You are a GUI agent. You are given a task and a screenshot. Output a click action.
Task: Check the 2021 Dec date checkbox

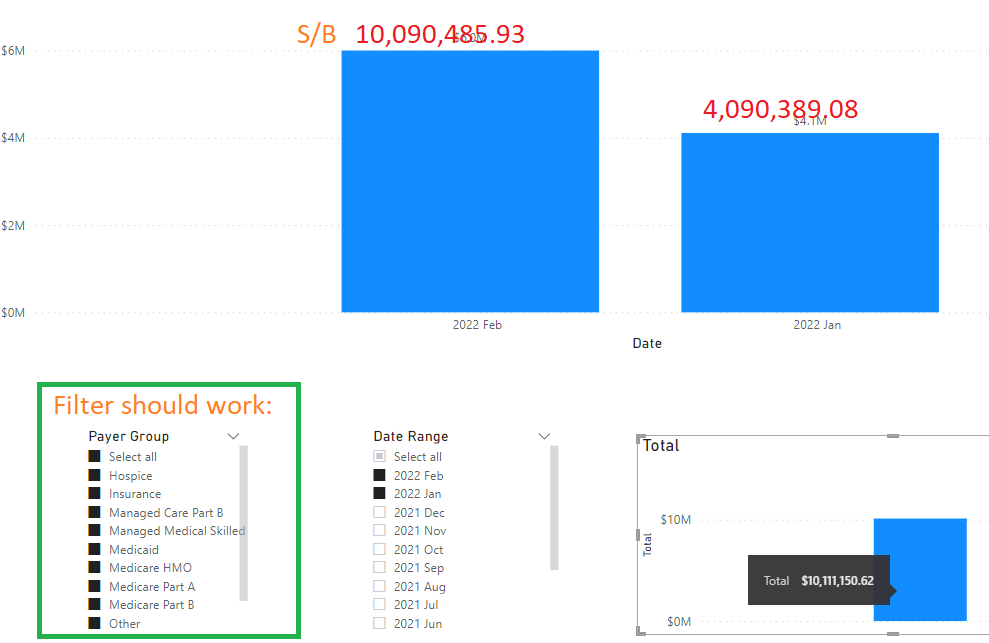tap(380, 512)
